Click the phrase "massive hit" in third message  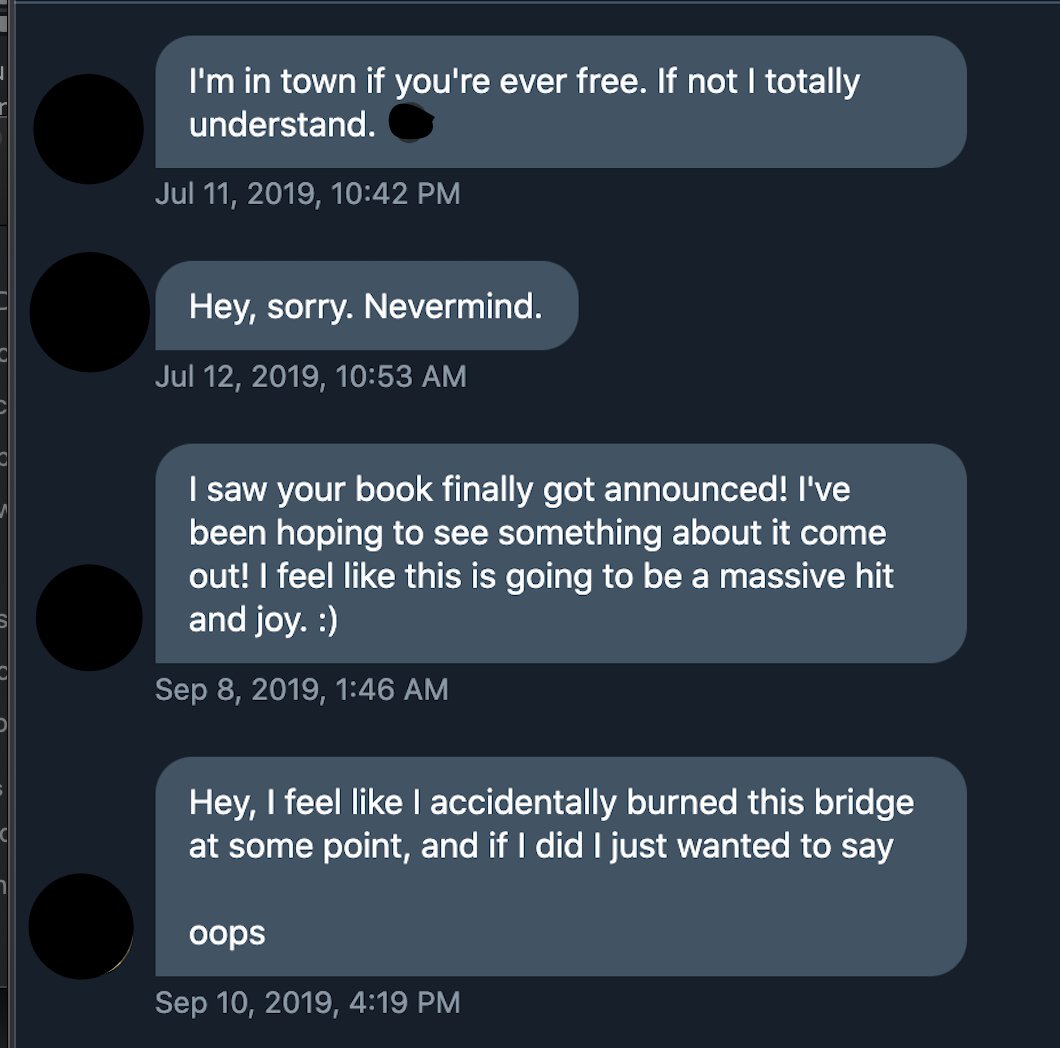point(806,576)
